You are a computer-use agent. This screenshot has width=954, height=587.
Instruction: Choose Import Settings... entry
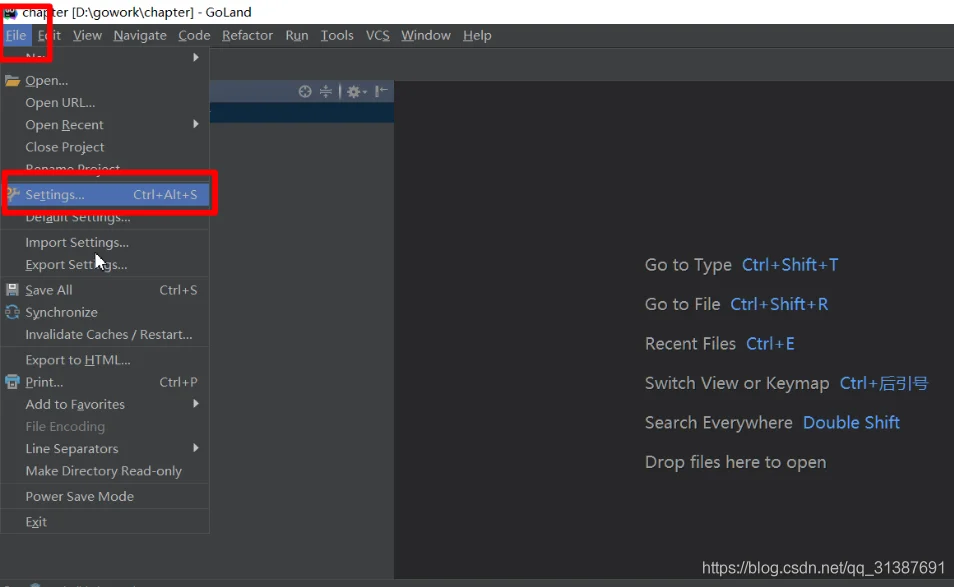(x=105, y=242)
